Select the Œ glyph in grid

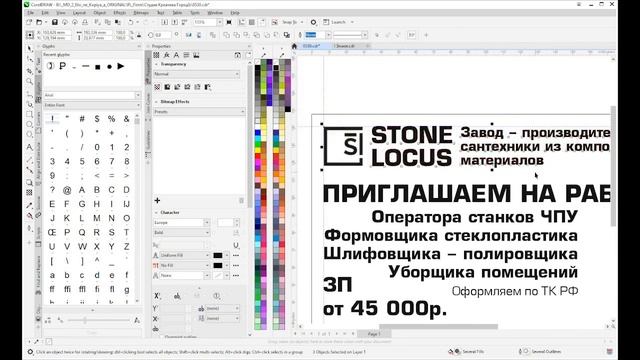coord(52,232)
